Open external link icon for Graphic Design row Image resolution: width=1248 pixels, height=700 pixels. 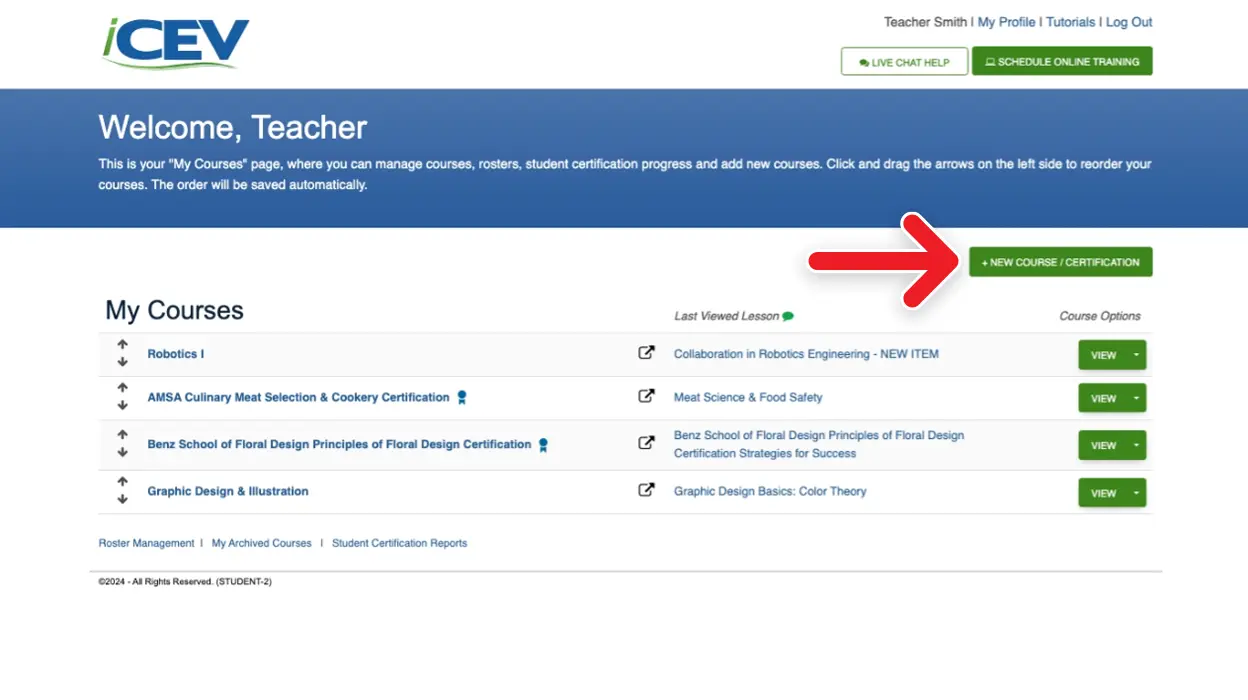coord(646,490)
